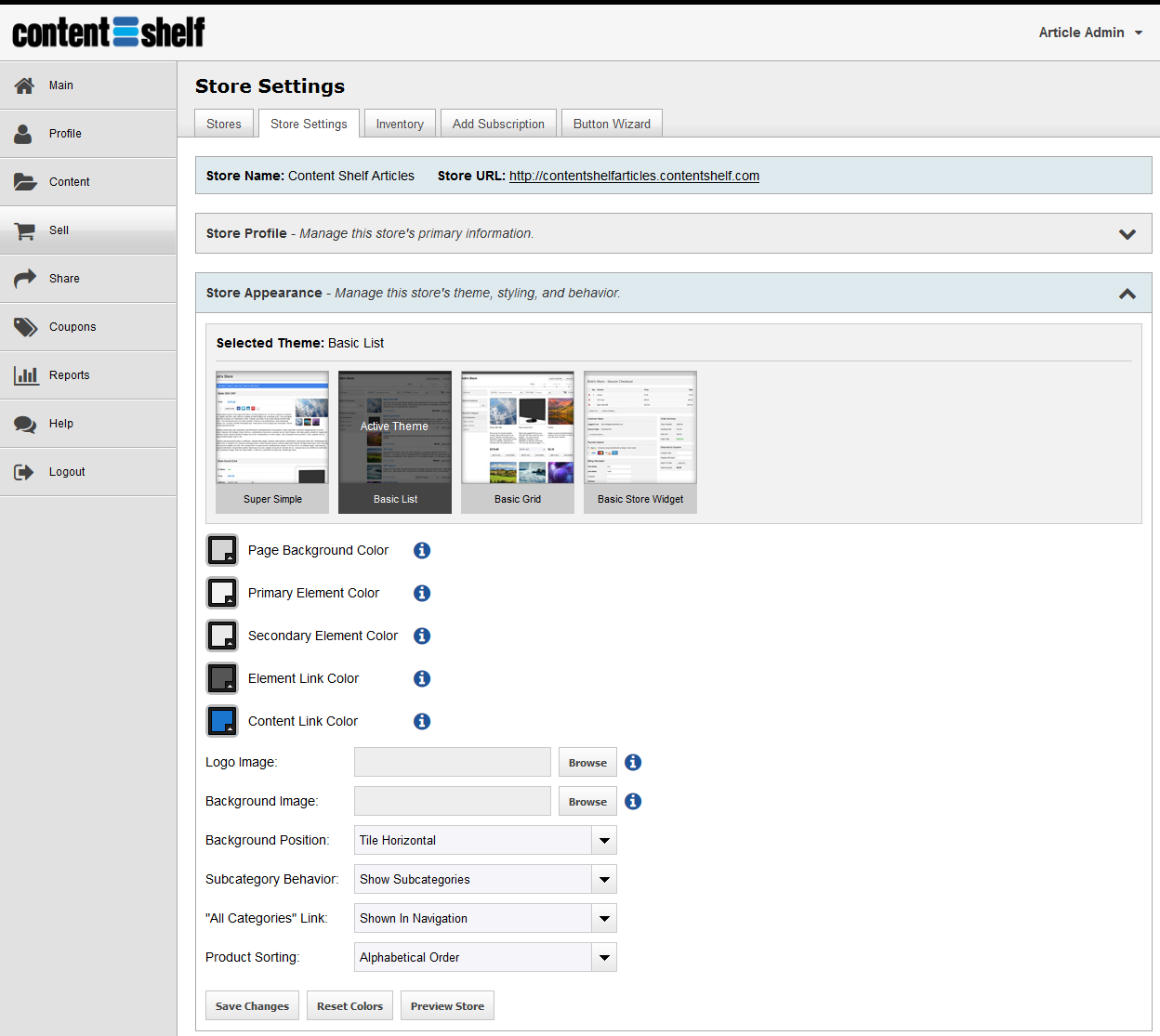The width and height of the screenshot is (1160, 1036).
Task: Open Reports in the sidebar menu
Action: (x=88, y=375)
